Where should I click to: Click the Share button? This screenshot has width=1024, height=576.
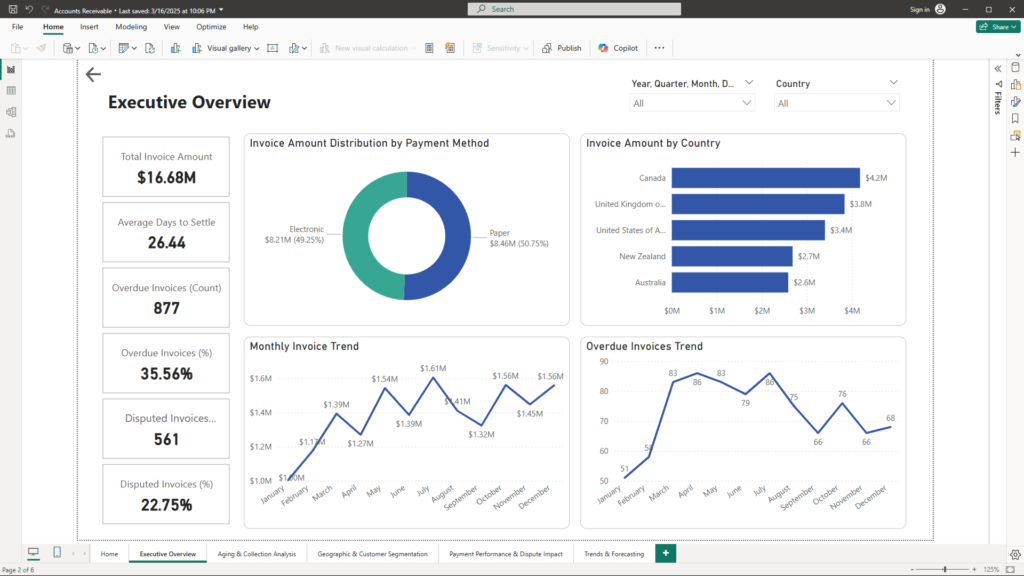pos(997,27)
